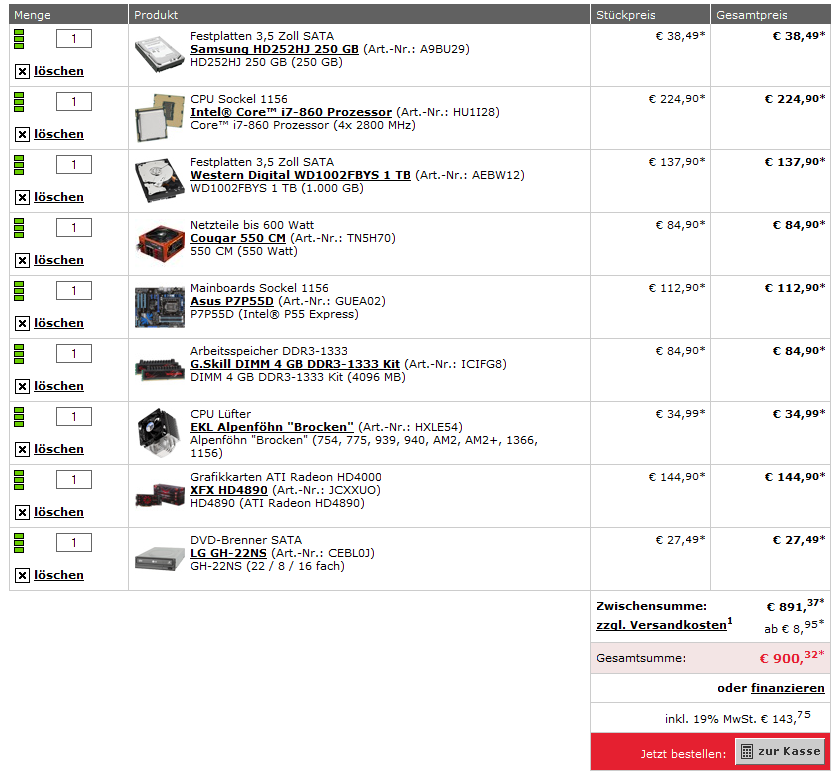Click green availability indicator for LG GH-22NS
This screenshot has height=779, width=836.
(19, 543)
